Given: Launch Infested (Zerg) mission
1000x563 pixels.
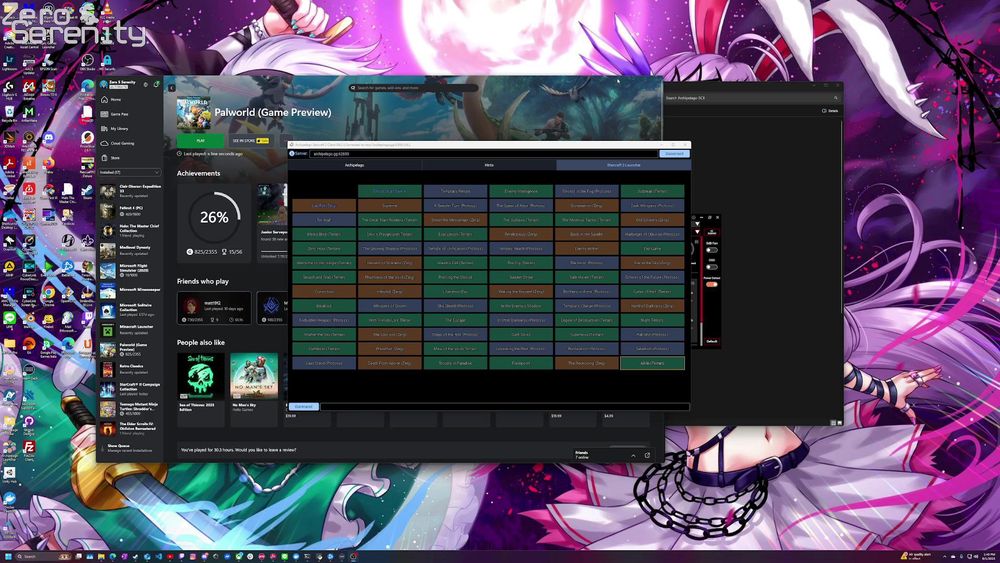Looking at the screenshot, I should [x=390, y=291].
